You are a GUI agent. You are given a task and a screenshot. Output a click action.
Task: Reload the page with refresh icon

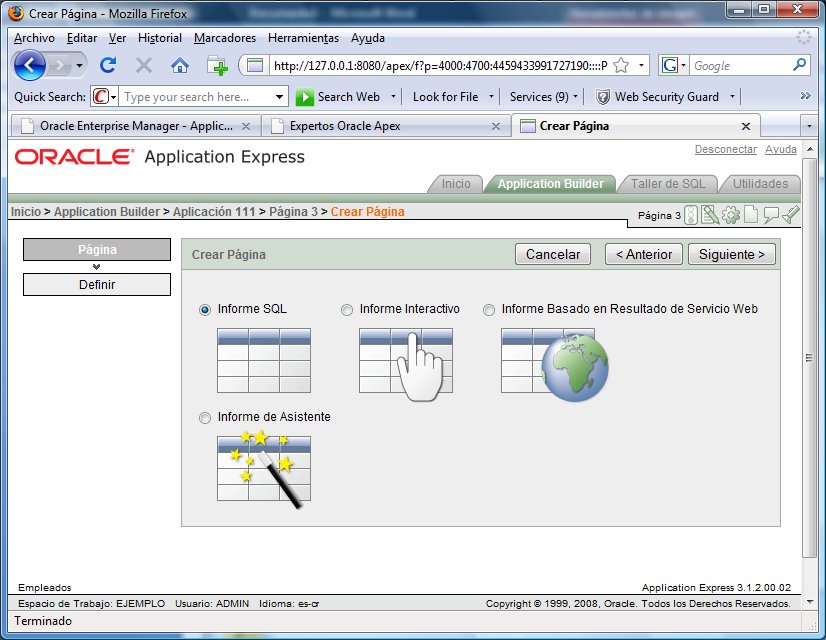click(x=109, y=65)
